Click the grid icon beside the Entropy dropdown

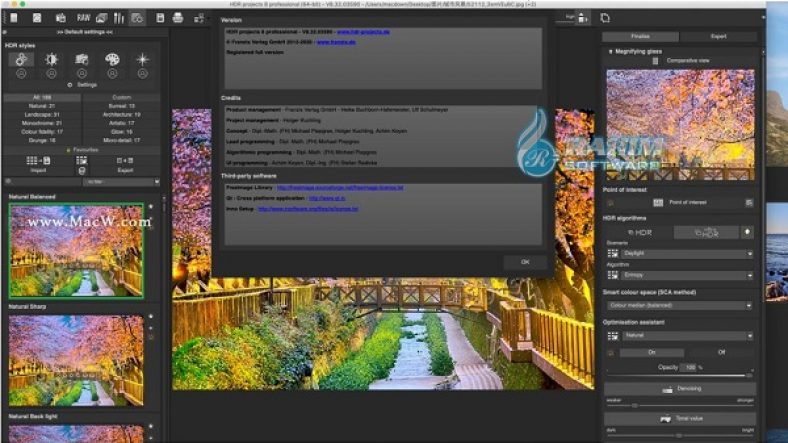point(613,275)
